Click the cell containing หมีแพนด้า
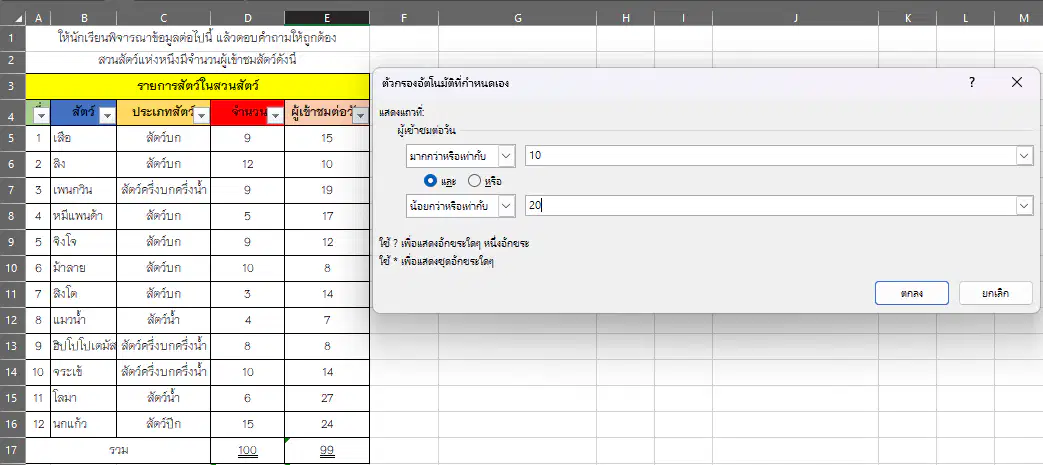 83,216
